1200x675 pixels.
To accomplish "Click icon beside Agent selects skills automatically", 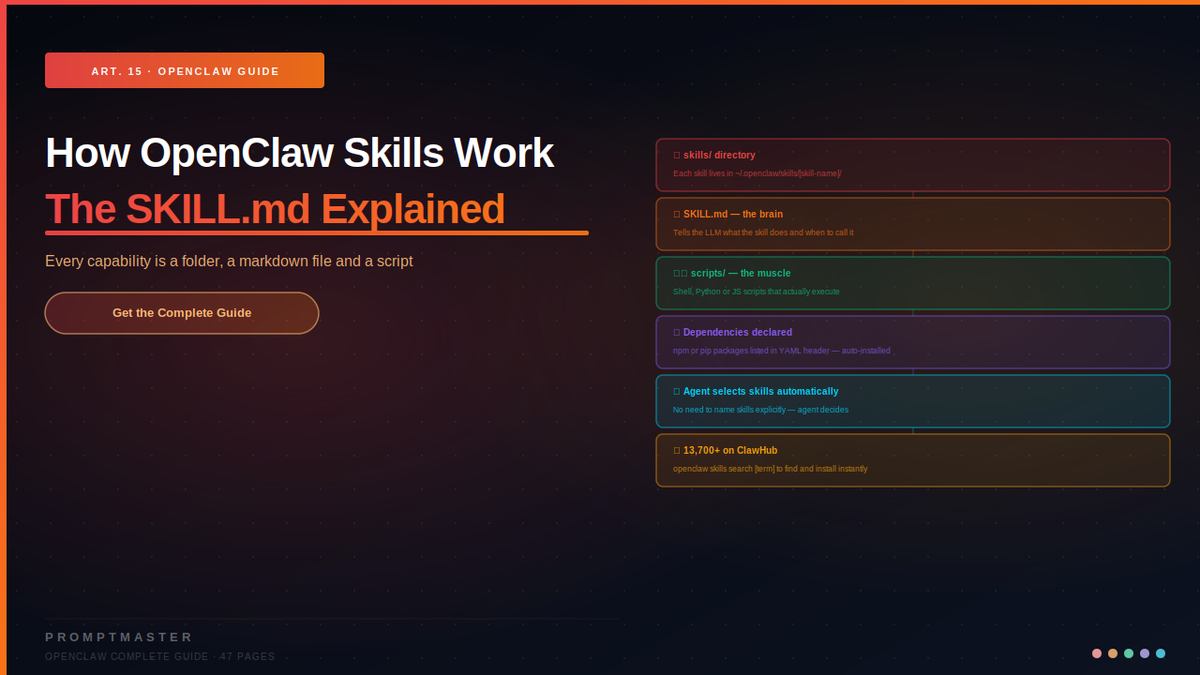I will (x=677, y=391).
